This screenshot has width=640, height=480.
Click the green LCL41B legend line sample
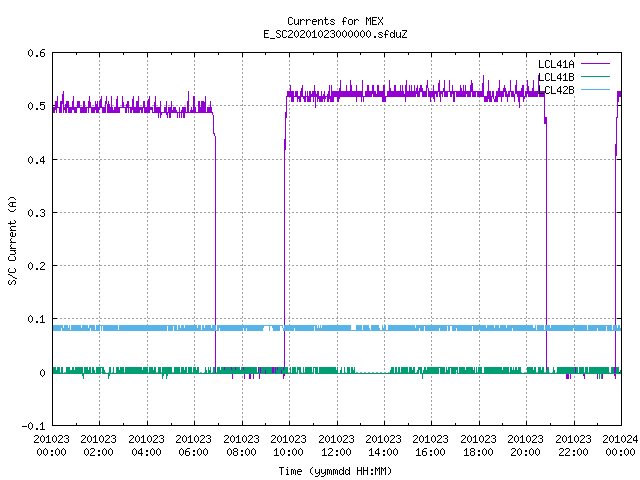(x=595, y=76)
